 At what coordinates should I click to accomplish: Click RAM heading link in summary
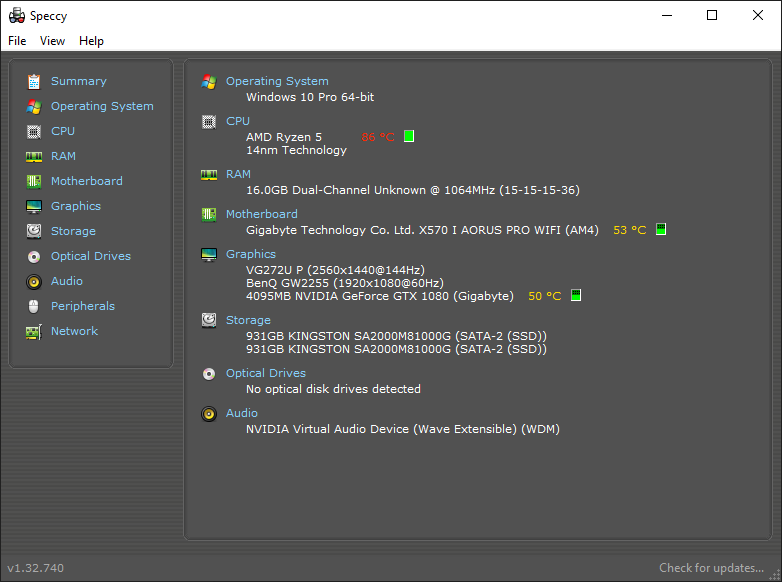[x=238, y=174]
